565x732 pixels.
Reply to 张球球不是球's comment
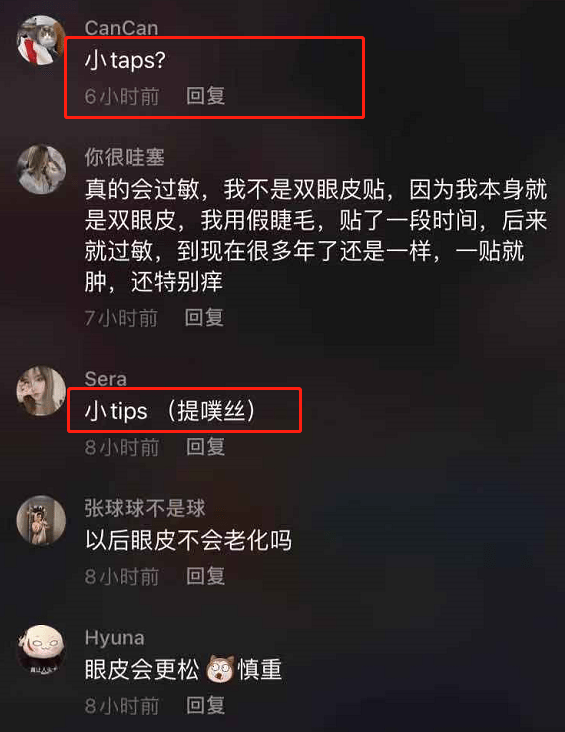pos(205,576)
